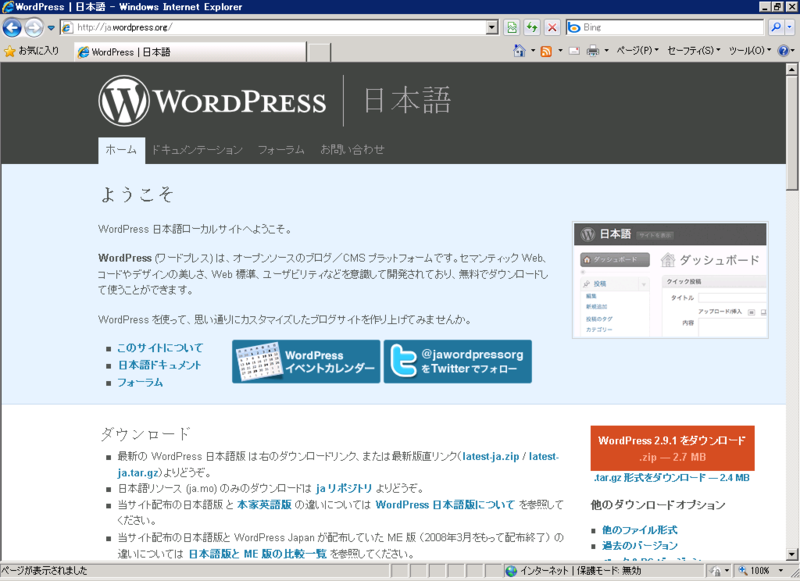800x581 pixels.
Task: Click the 100% zoom control
Action: 758,571
